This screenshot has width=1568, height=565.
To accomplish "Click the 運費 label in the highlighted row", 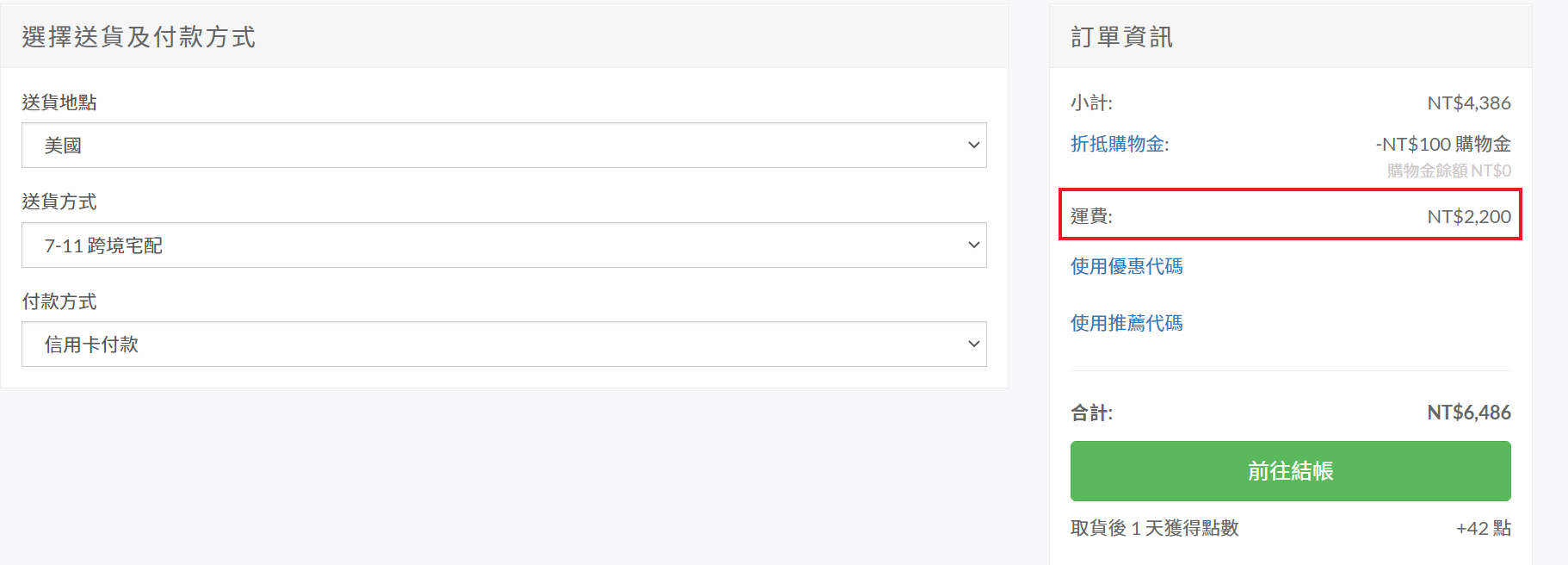I will coord(1091,216).
